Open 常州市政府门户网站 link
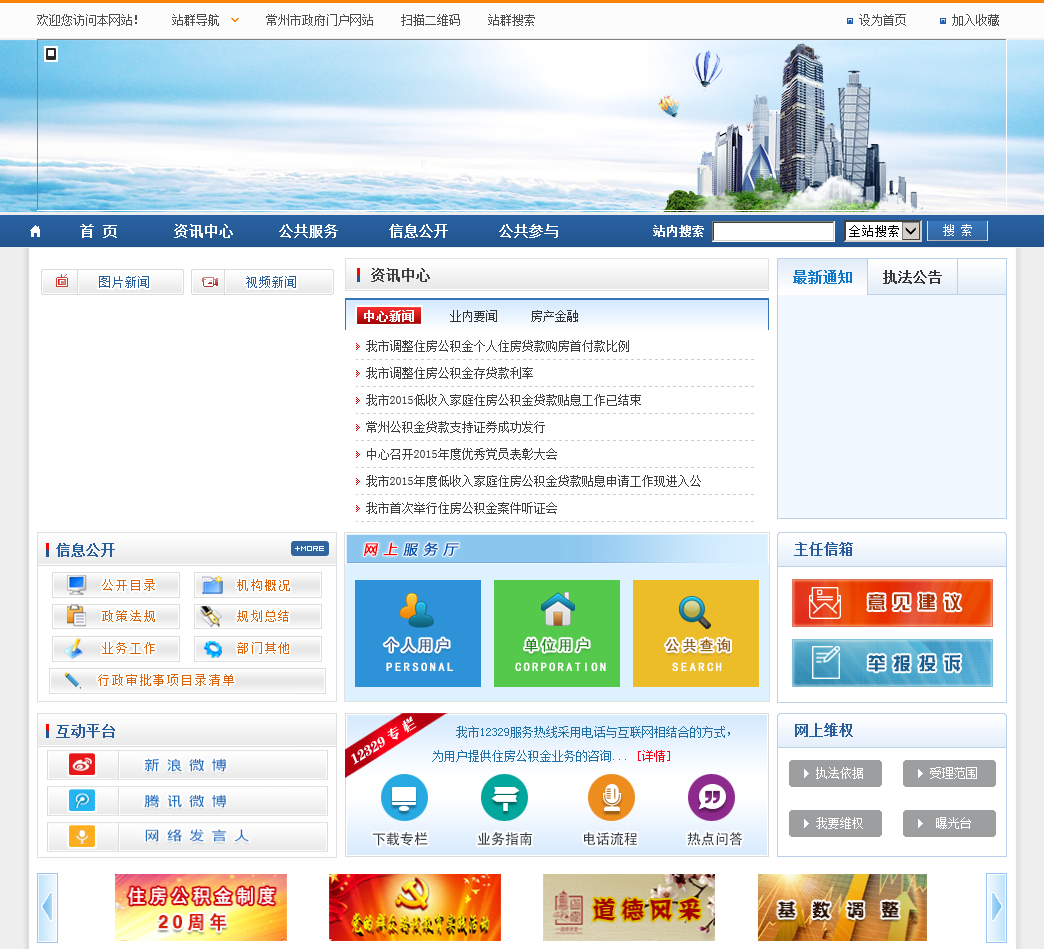Image resolution: width=1044 pixels, height=949 pixels. coord(320,21)
